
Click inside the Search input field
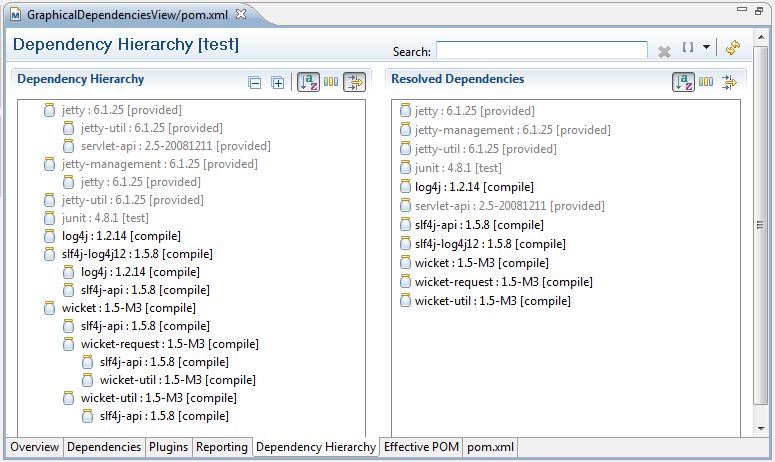[x=541, y=50]
